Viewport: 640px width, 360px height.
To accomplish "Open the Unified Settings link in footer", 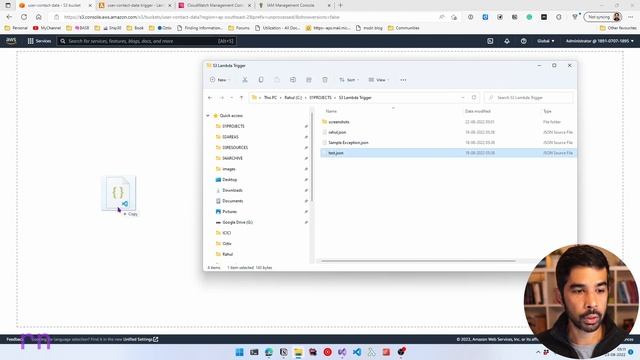I will click(x=141, y=339).
